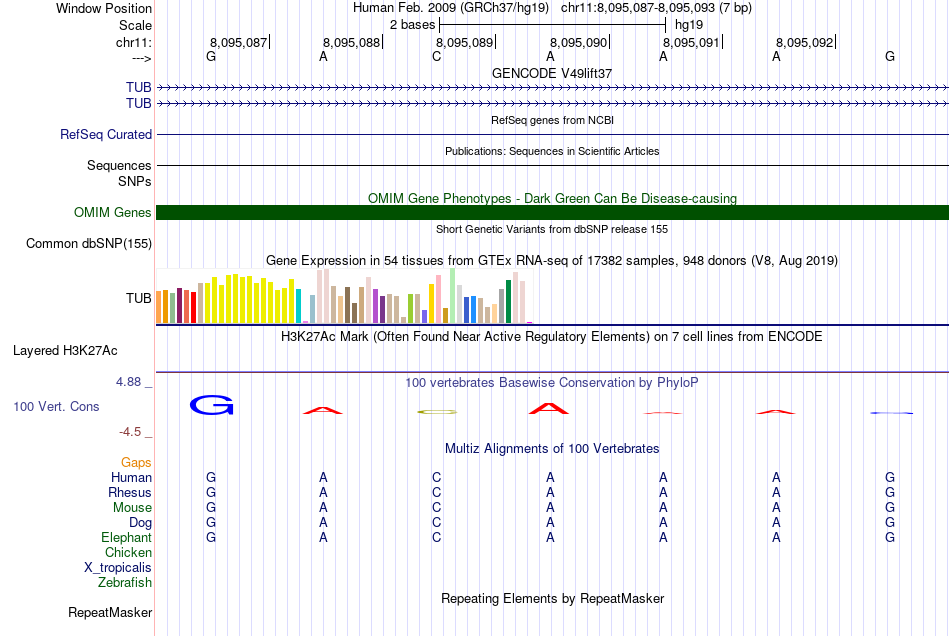Click the RepeatMasker track label
950x636 pixels.
[110, 612]
